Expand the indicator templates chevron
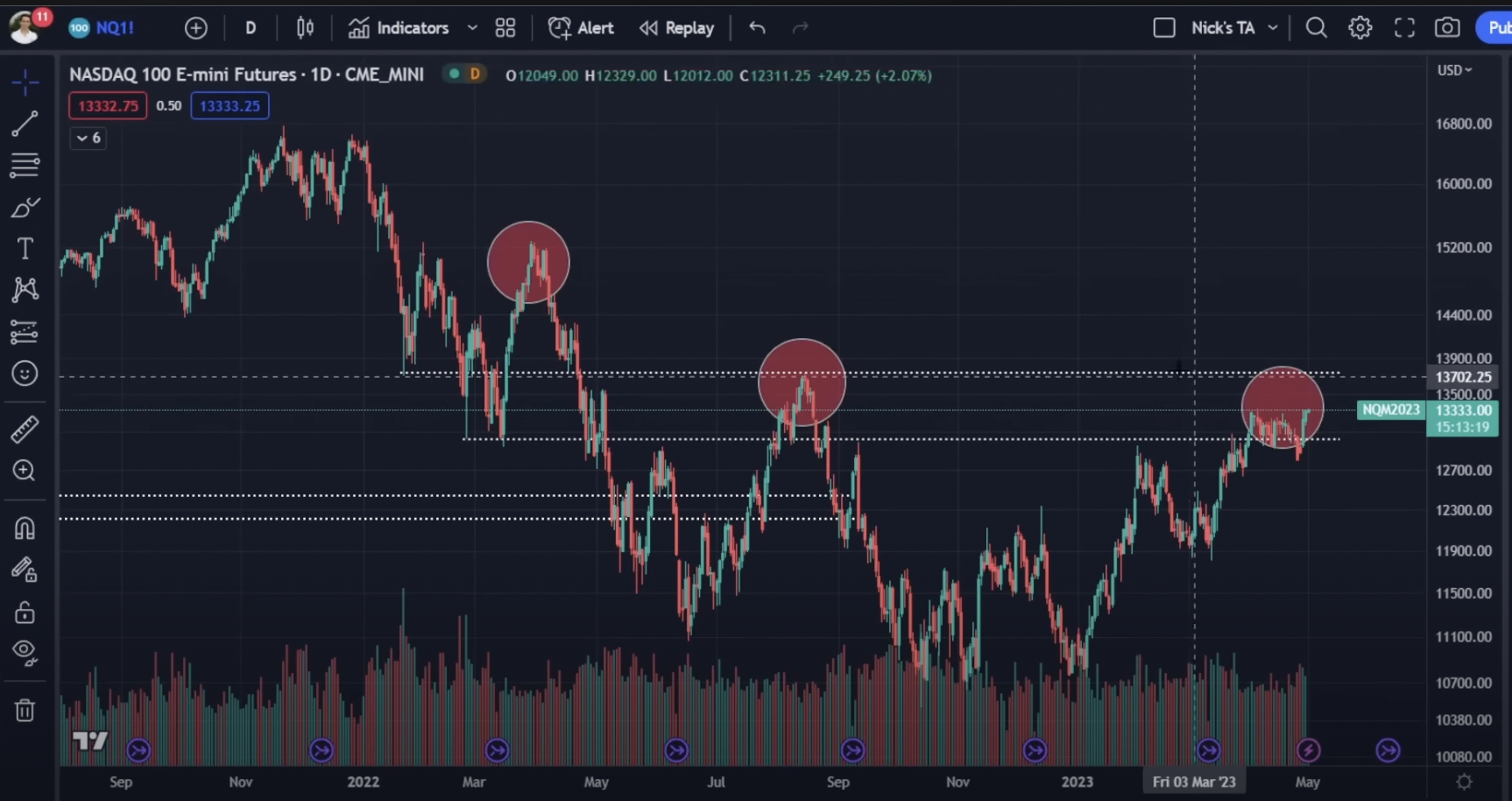Viewport: 1512px width, 801px height. [x=472, y=28]
